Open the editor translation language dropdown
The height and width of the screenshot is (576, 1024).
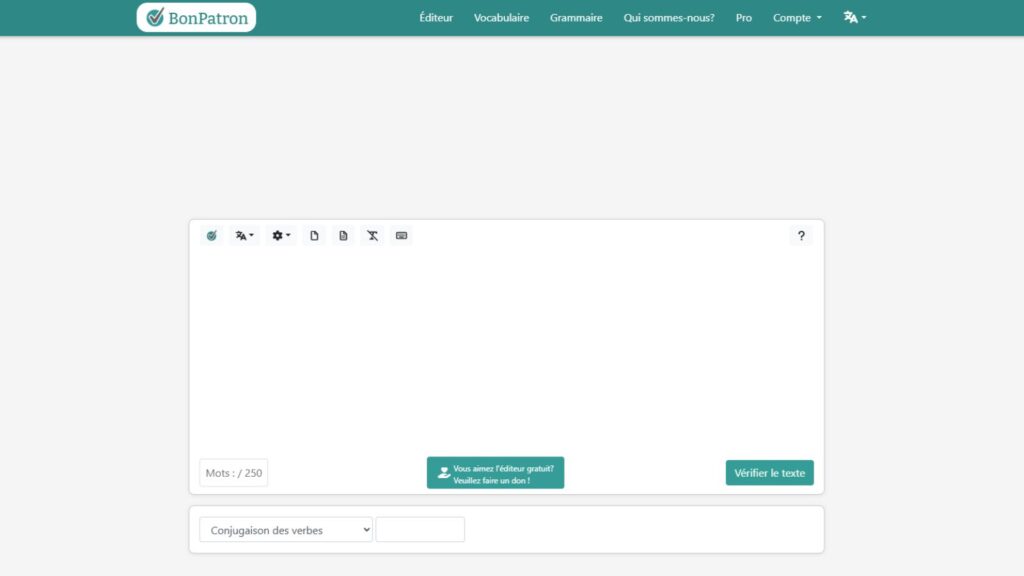coord(244,236)
